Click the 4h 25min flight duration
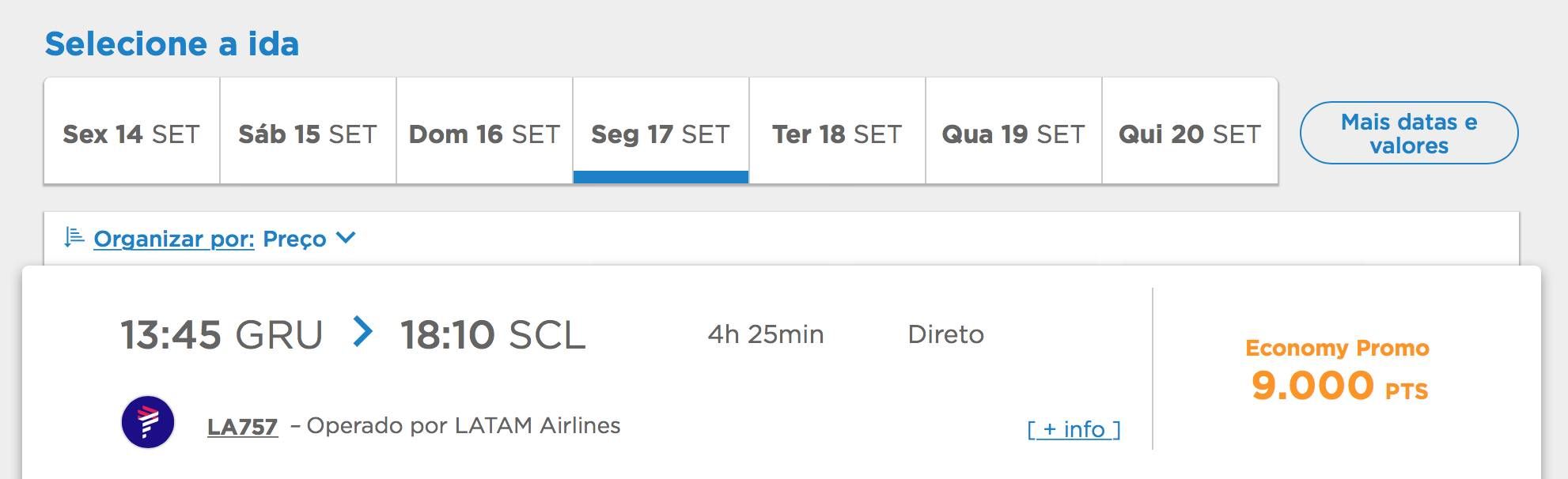Viewport: 1568px width, 479px height. (766, 334)
